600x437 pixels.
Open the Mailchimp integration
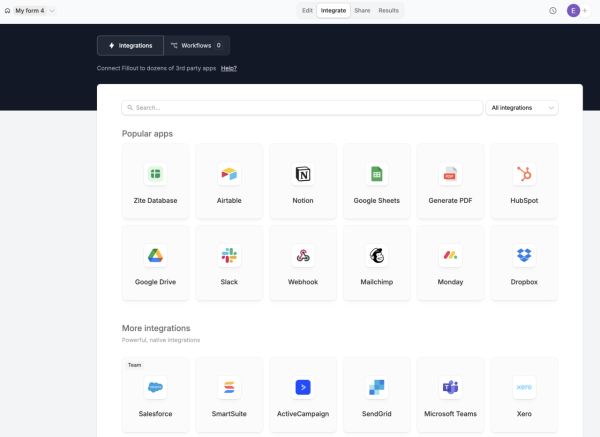[377, 263]
